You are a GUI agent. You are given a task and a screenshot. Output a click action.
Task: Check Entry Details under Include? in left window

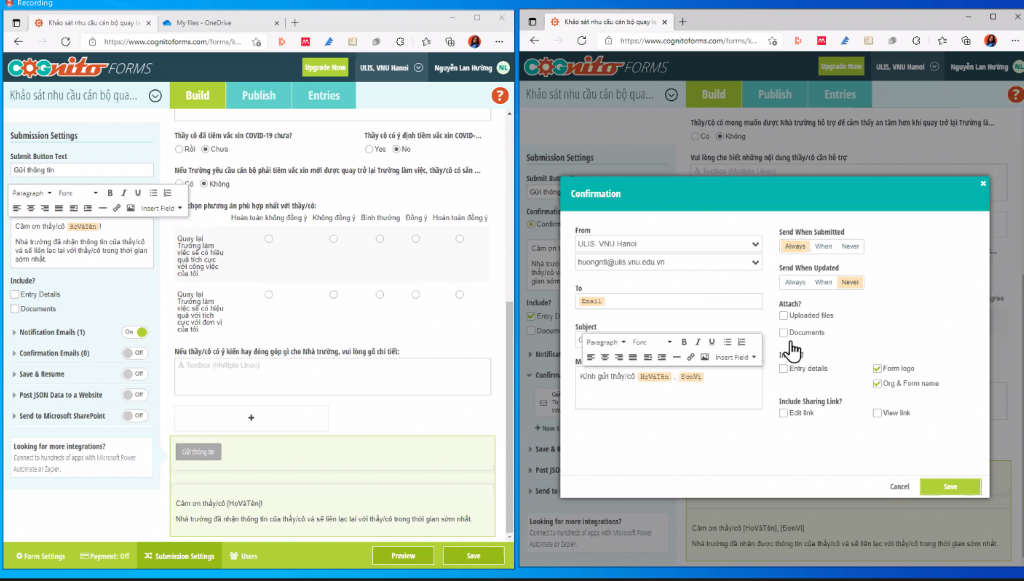click(15, 294)
